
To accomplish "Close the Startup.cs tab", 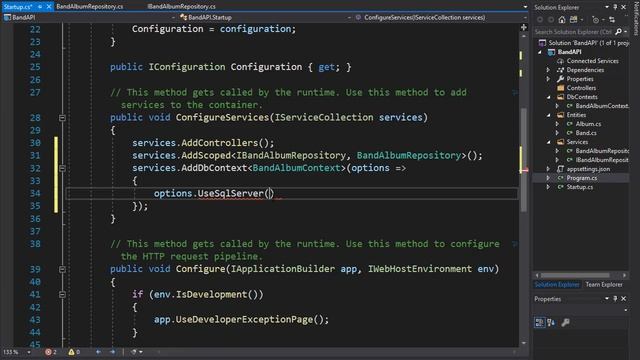I will click(49, 7).
